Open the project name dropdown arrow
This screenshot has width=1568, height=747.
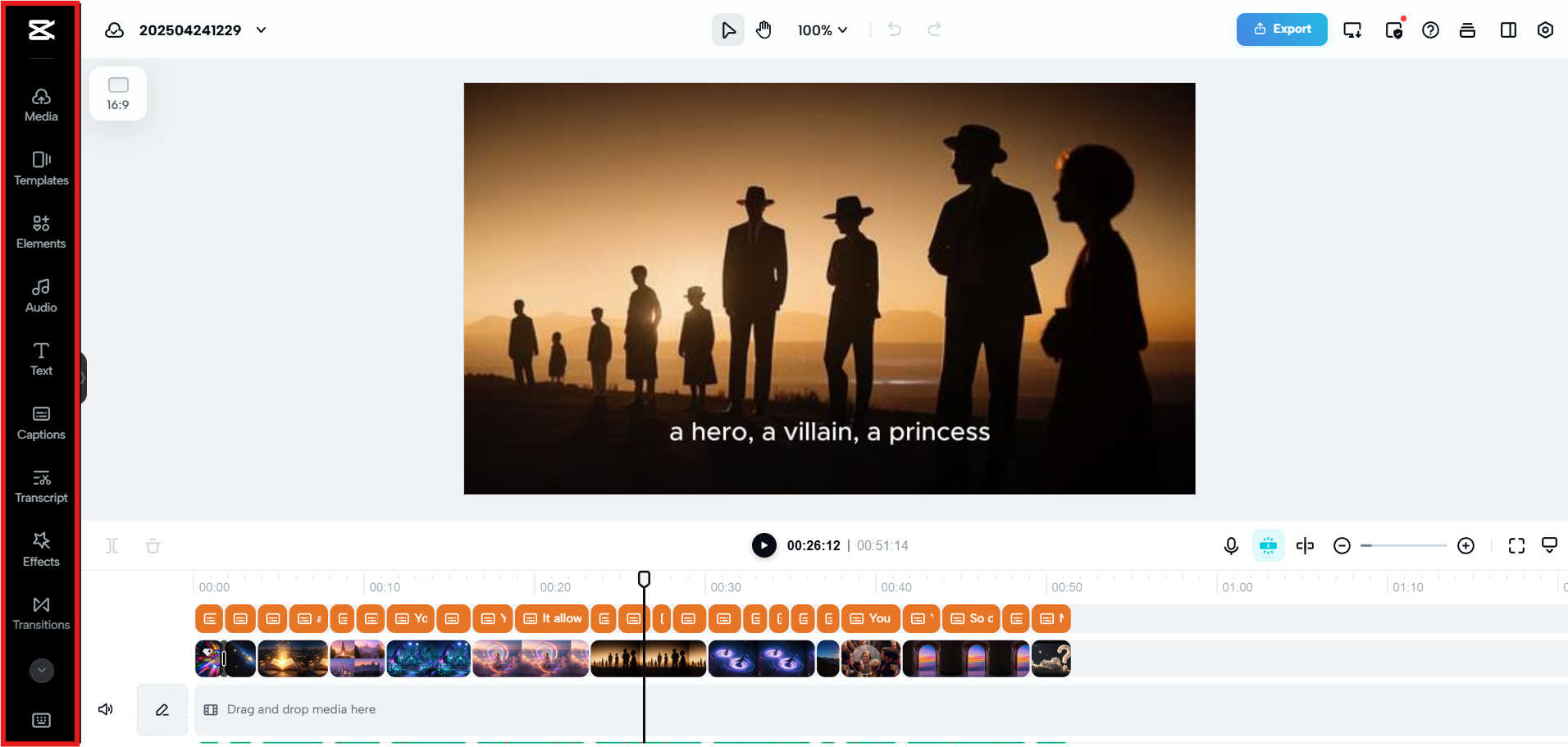click(262, 30)
